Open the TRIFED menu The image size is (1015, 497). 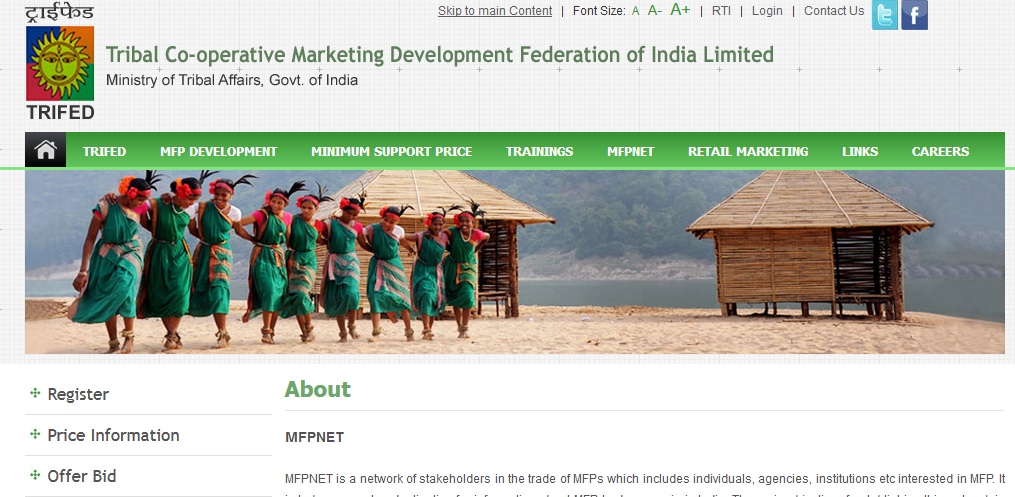104,151
